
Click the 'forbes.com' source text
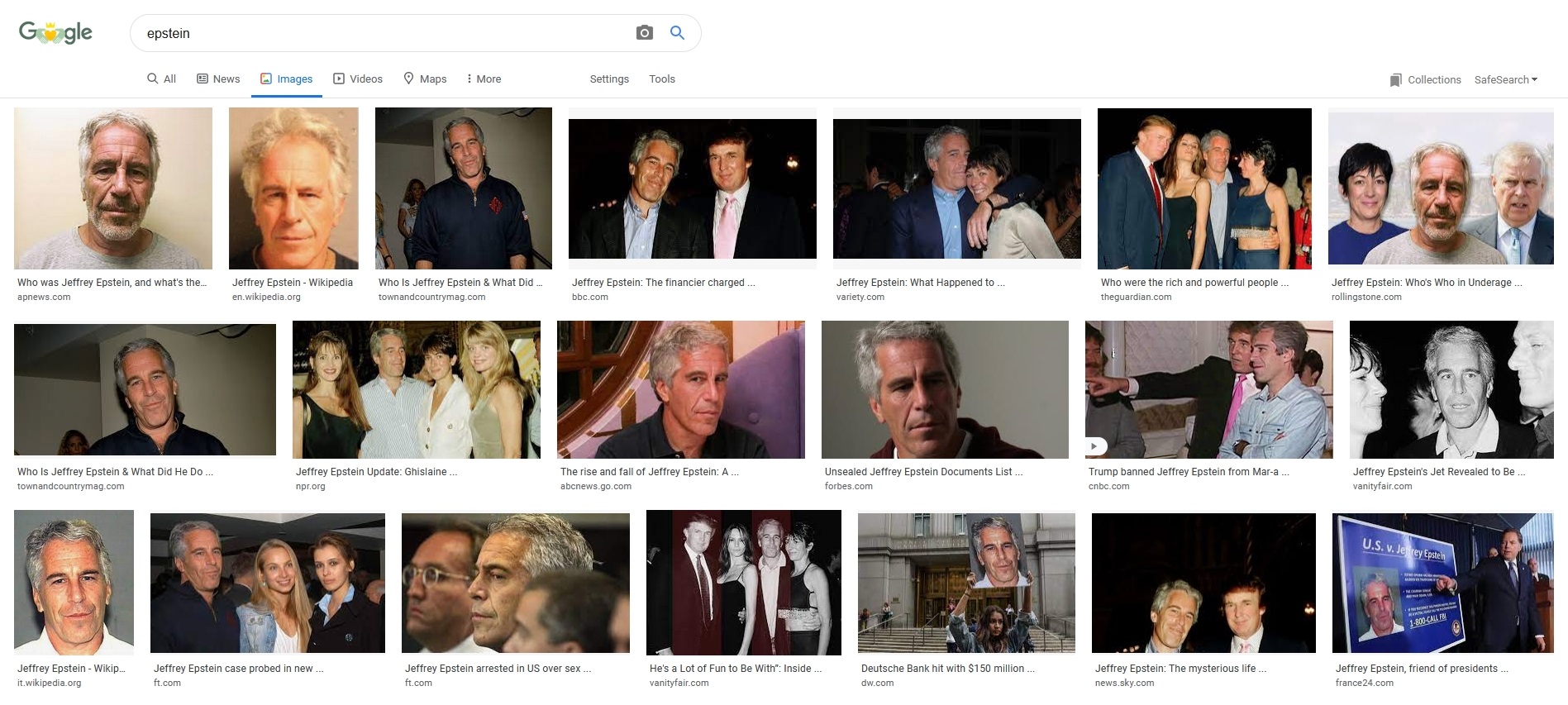click(849, 487)
